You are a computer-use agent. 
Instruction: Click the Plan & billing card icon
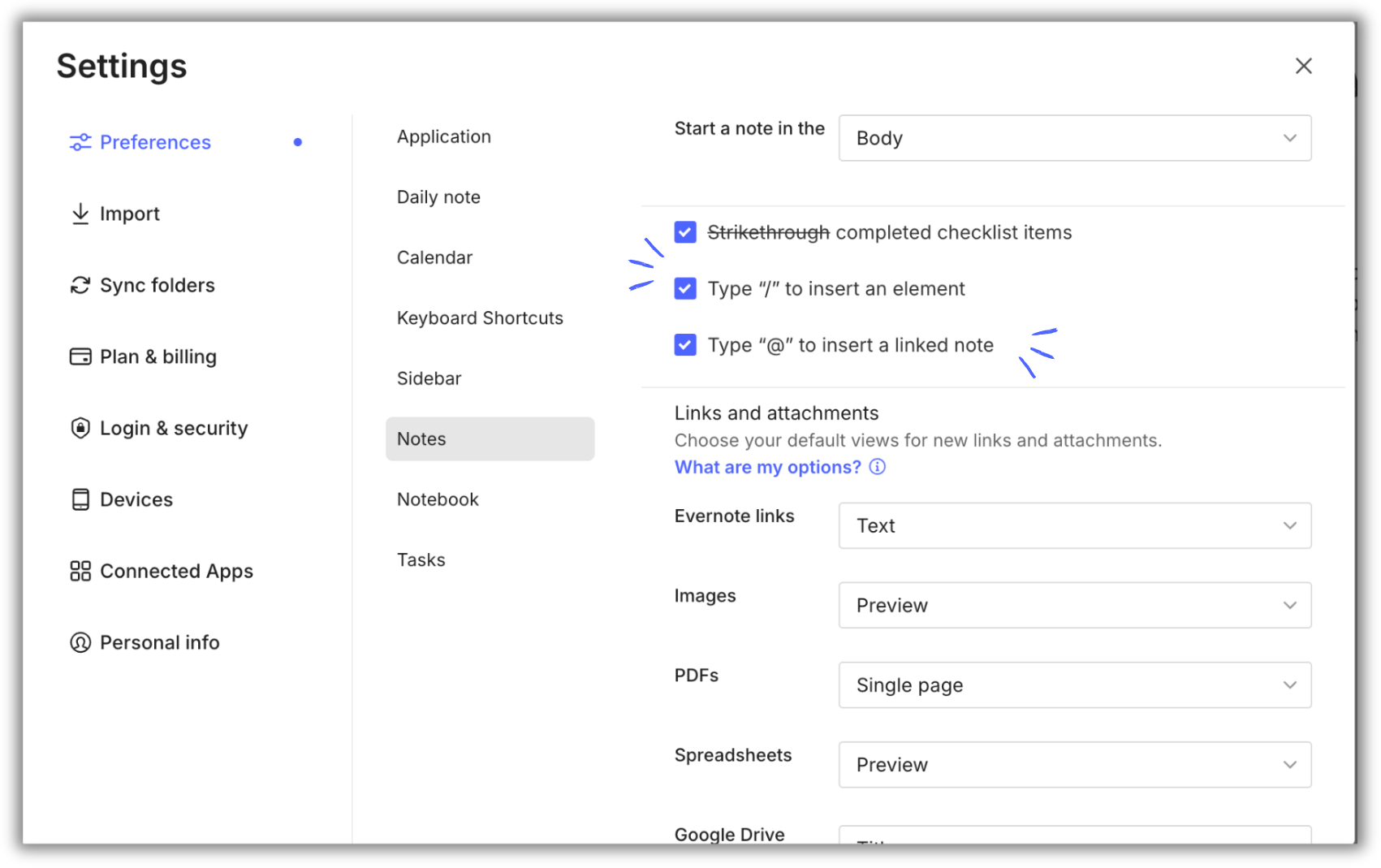click(x=80, y=356)
